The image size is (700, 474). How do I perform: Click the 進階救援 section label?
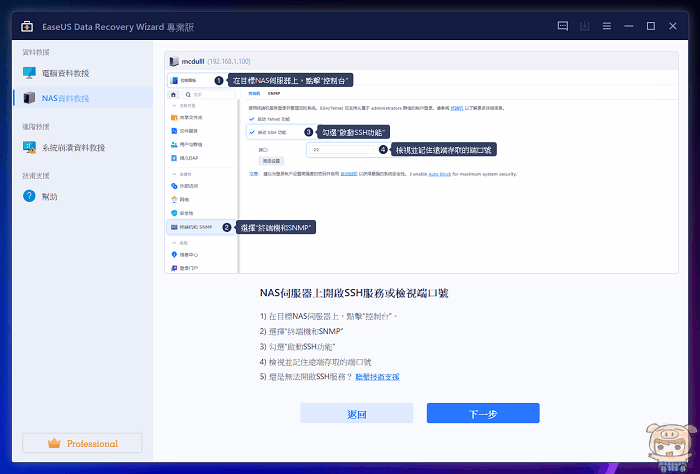click(36, 127)
